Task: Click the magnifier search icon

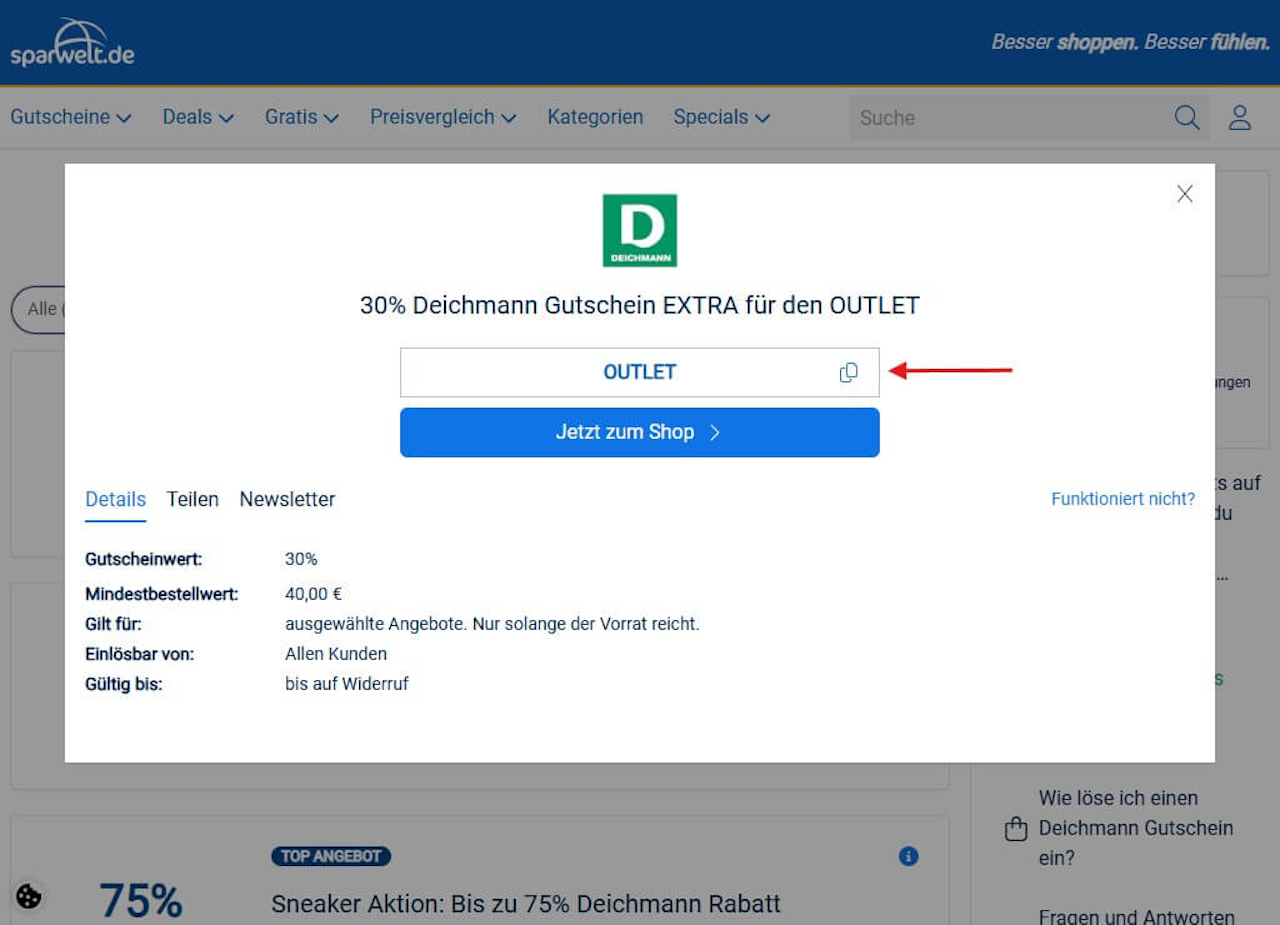Action: click(1187, 118)
